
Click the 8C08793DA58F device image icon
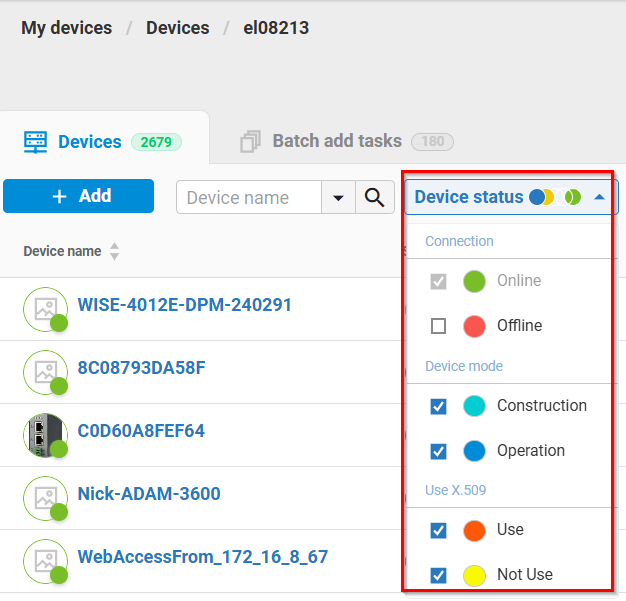[44, 371]
